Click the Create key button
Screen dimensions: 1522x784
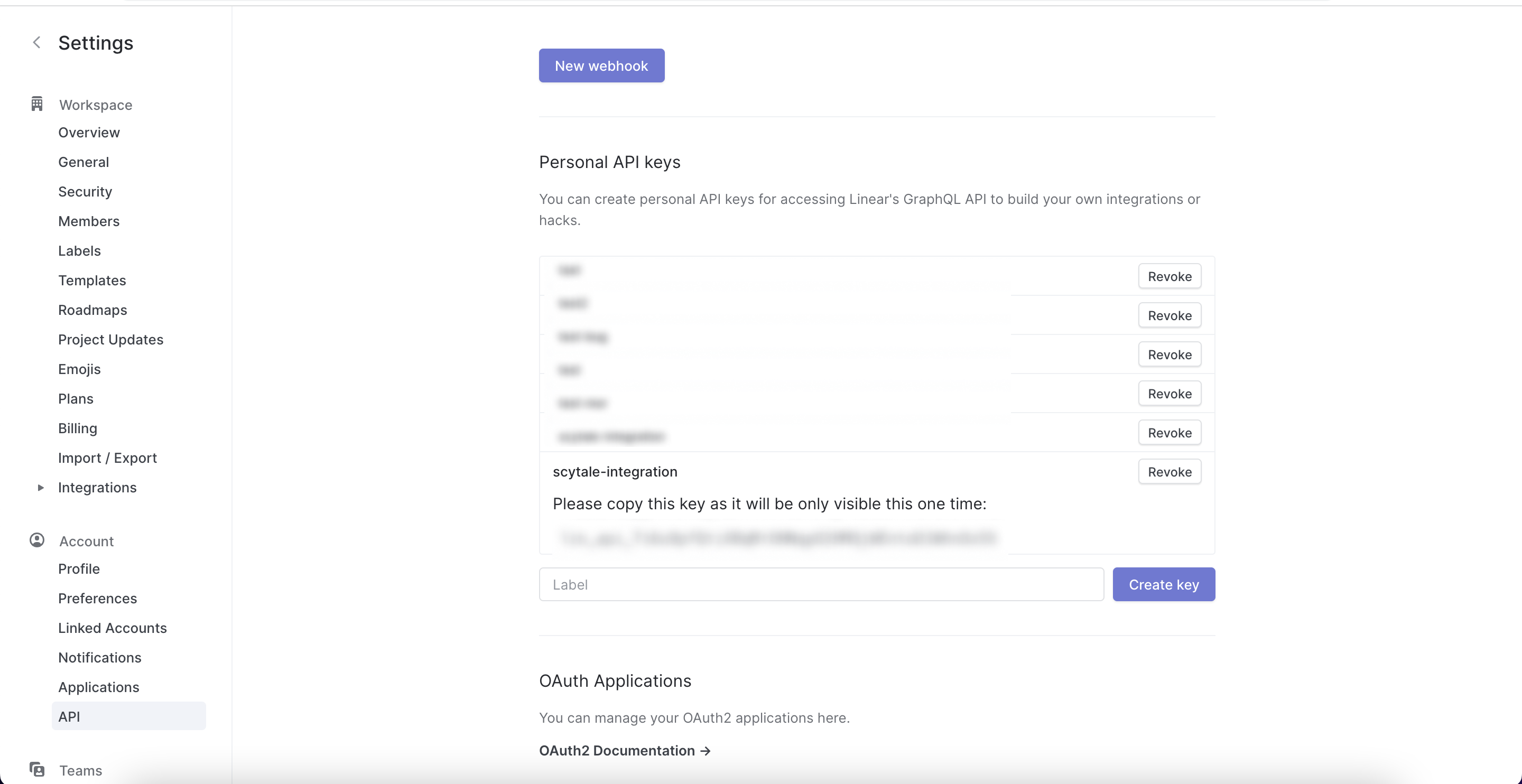pos(1163,584)
